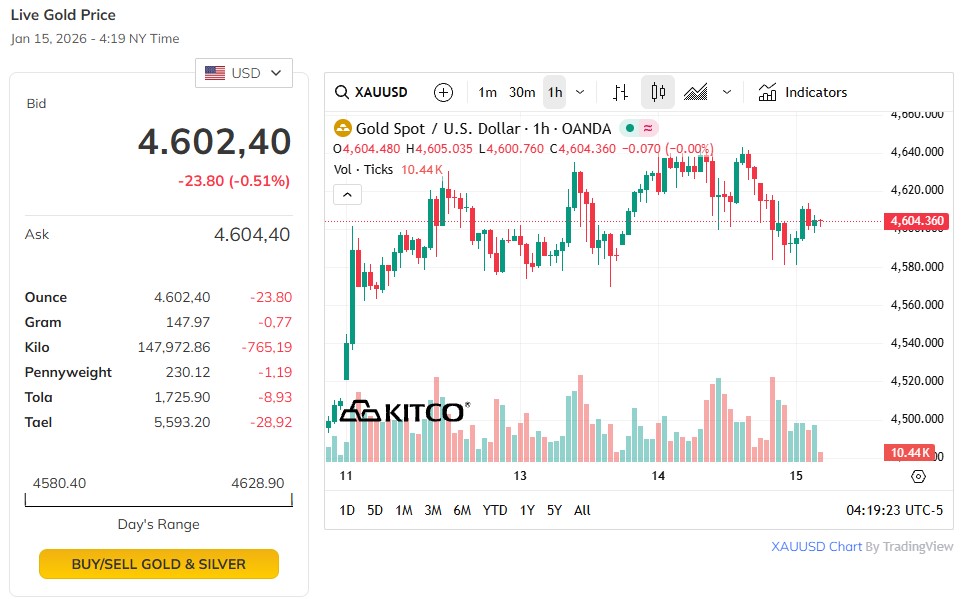Collapse the indicator legend chevron
The height and width of the screenshot is (599, 963).
[347, 194]
